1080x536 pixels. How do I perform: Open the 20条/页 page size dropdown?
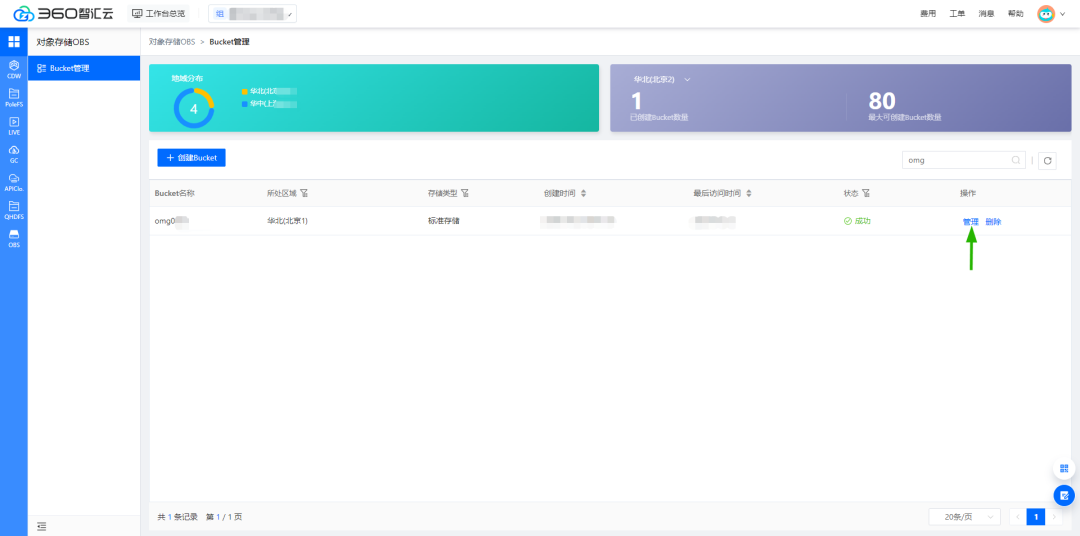tap(964, 517)
